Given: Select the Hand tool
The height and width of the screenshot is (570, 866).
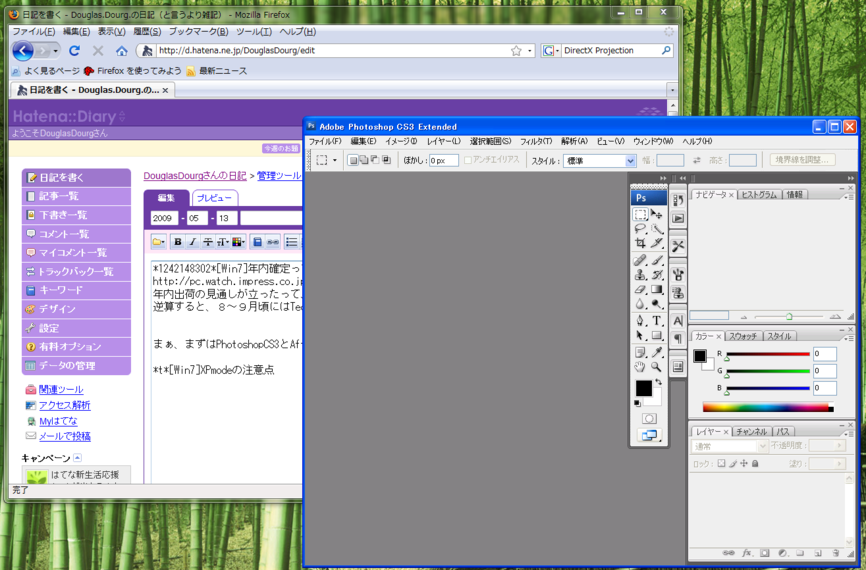Looking at the screenshot, I should (x=641, y=367).
